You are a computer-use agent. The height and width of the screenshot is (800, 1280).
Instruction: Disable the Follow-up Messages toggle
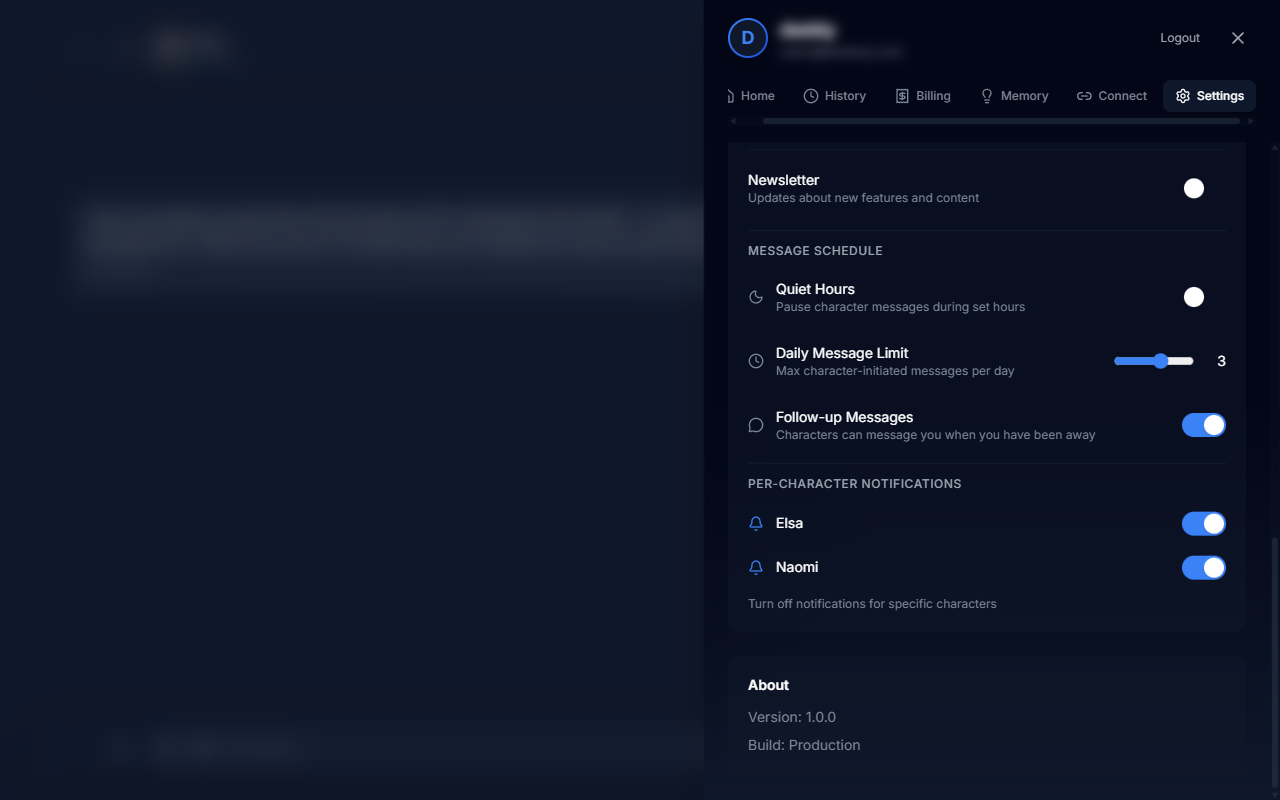1203,425
